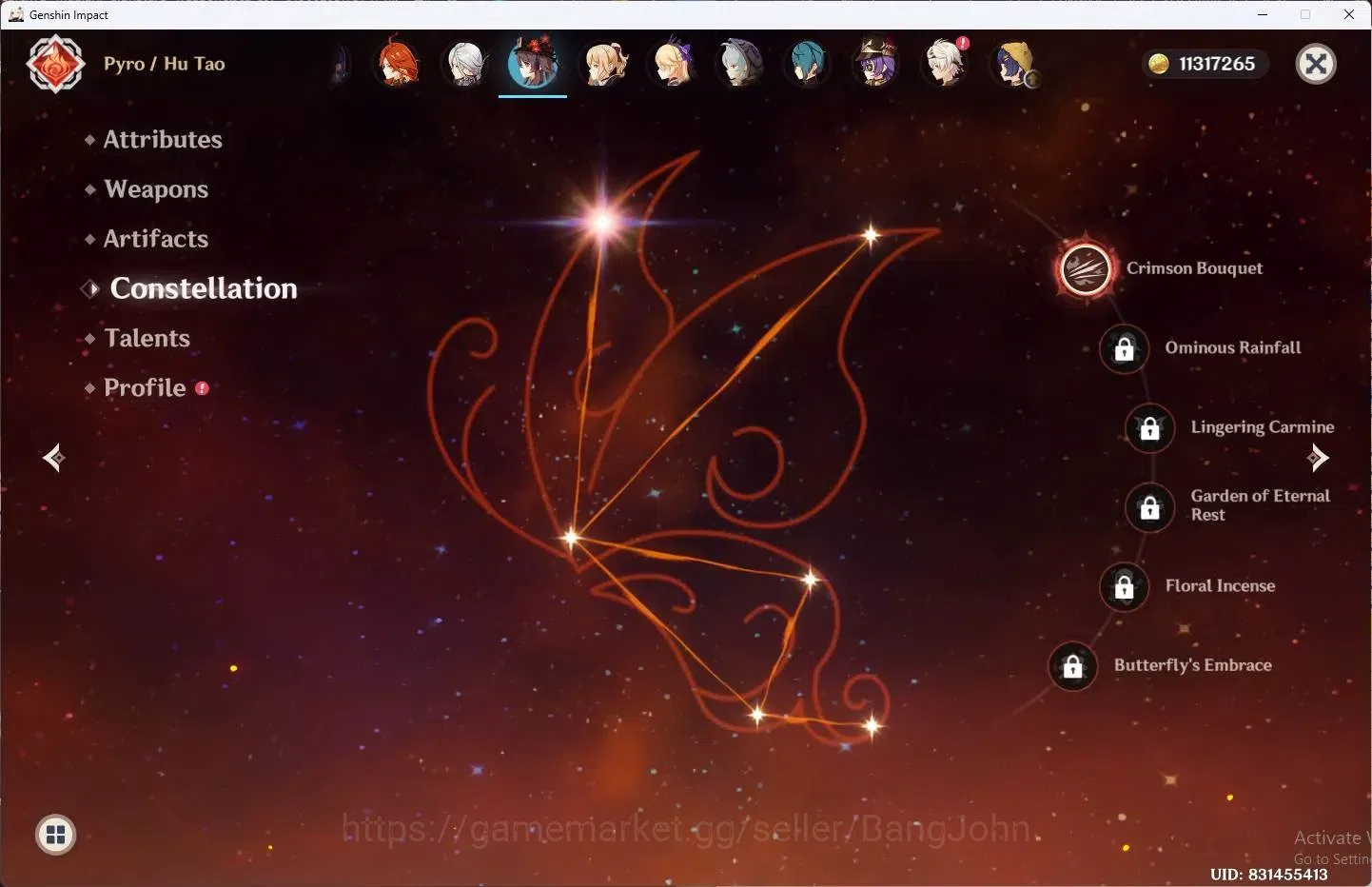Click the Lingering Carmine label
The image size is (1372, 887).
(x=1263, y=427)
